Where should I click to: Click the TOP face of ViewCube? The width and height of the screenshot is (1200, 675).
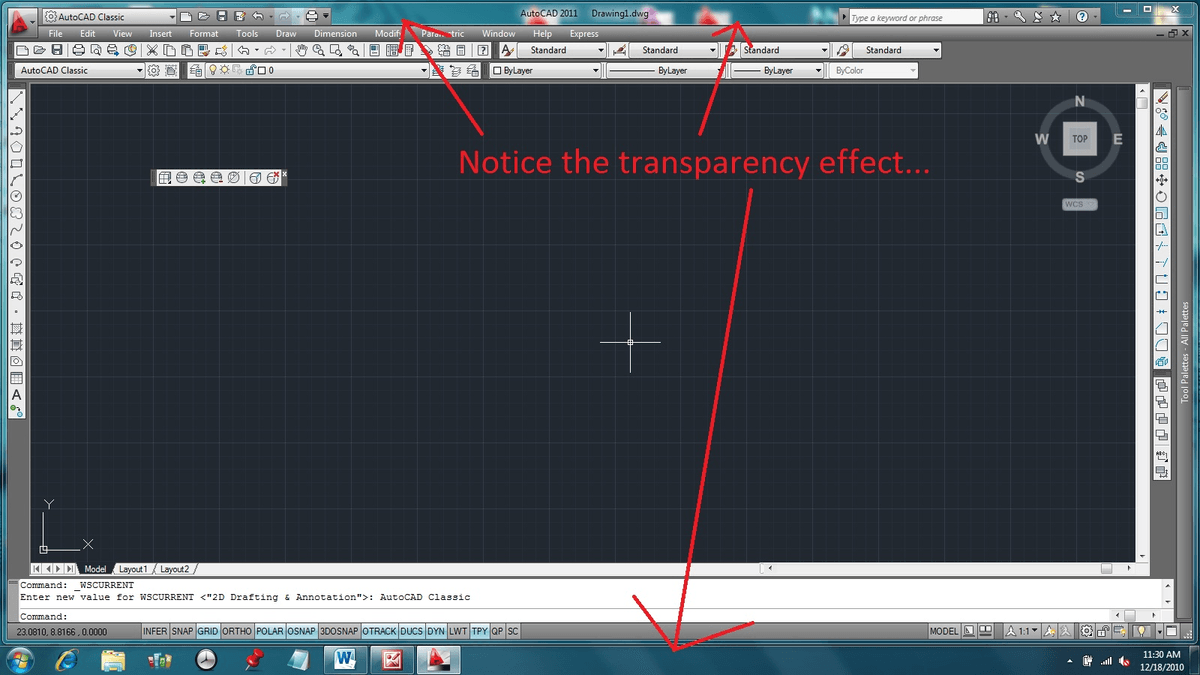click(1080, 139)
